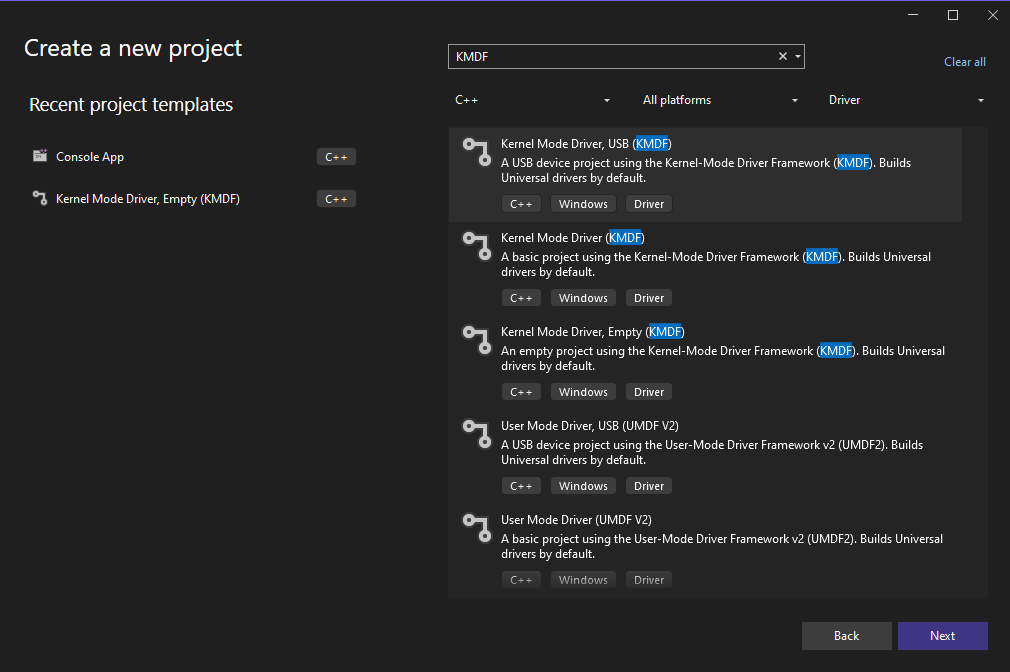
Task: Maximize the Create a new project window
Action: (x=953, y=15)
